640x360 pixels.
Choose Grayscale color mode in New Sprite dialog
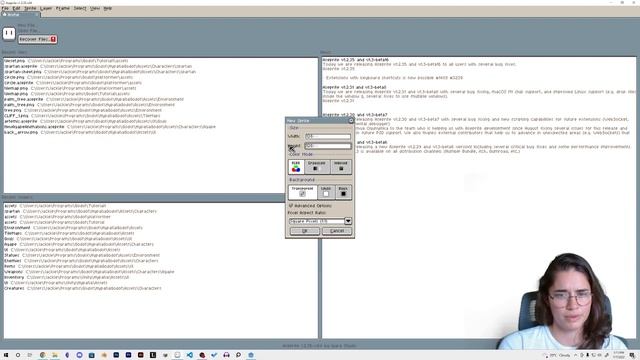[316, 167]
